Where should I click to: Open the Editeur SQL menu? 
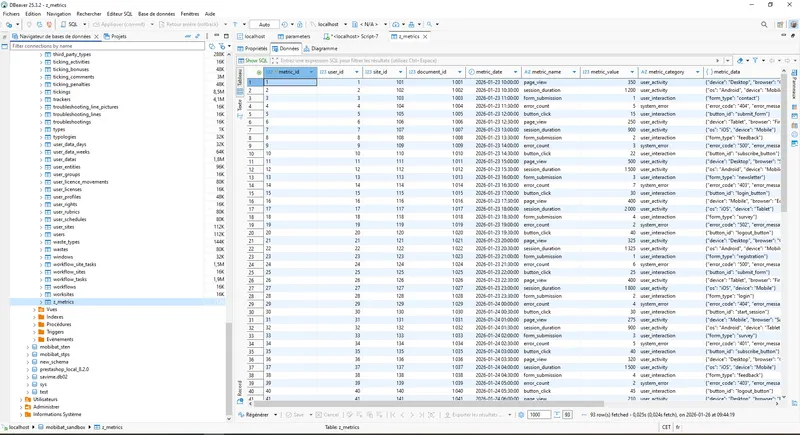coord(119,14)
